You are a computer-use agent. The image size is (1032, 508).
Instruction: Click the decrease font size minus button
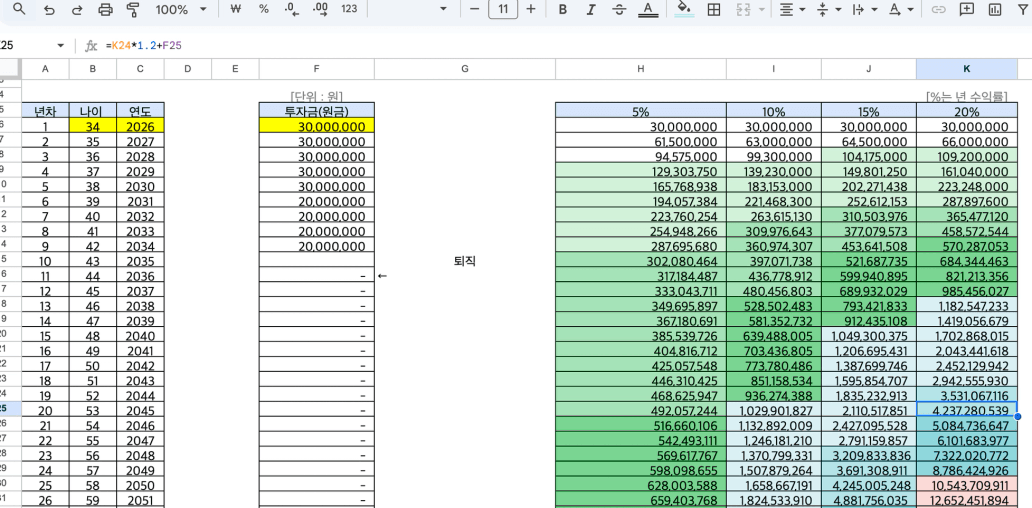(473, 9)
